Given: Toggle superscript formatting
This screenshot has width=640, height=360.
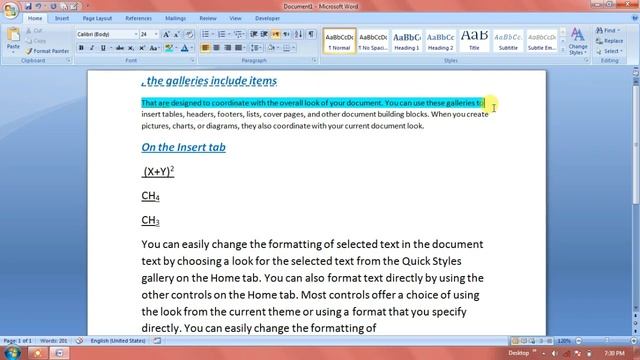Looking at the screenshot, I should 142,48.
